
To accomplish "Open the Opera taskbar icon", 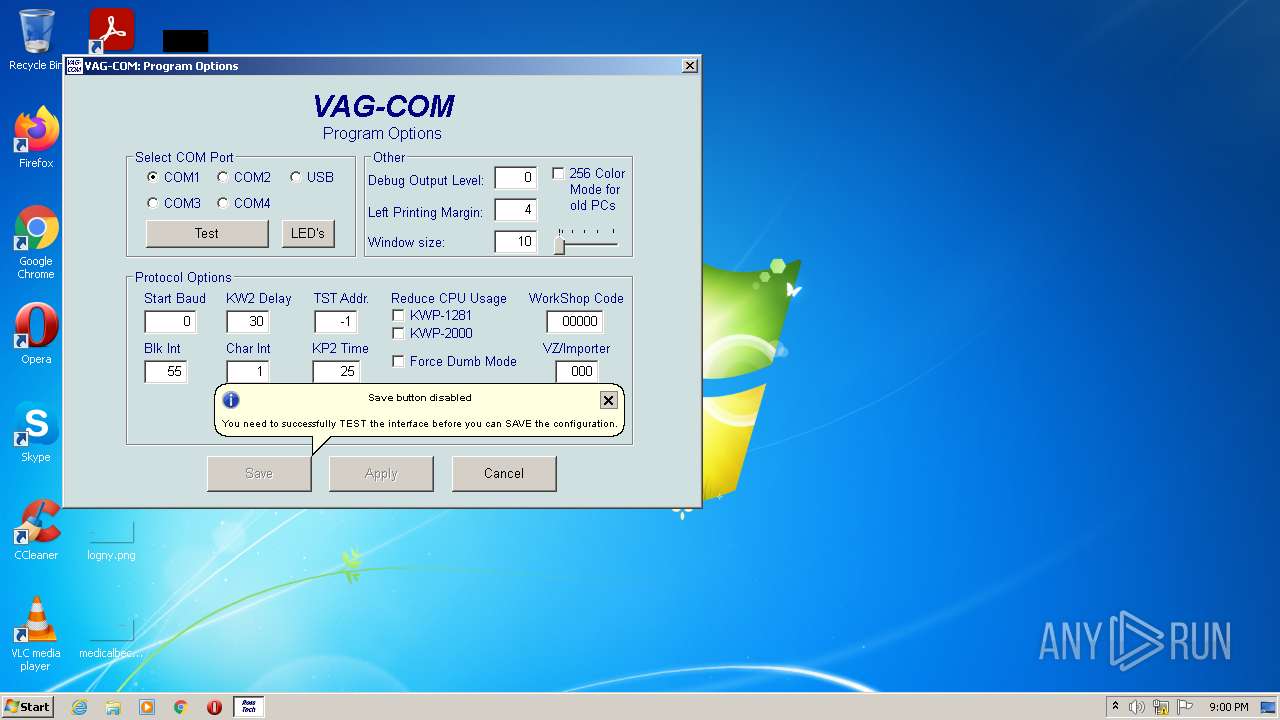I will (x=214, y=707).
